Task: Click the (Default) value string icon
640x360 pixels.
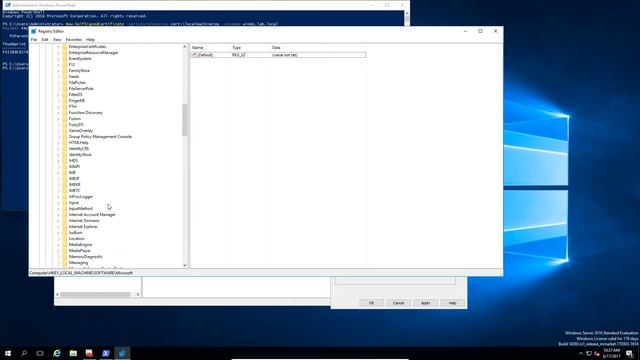Action: click(x=195, y=55)
